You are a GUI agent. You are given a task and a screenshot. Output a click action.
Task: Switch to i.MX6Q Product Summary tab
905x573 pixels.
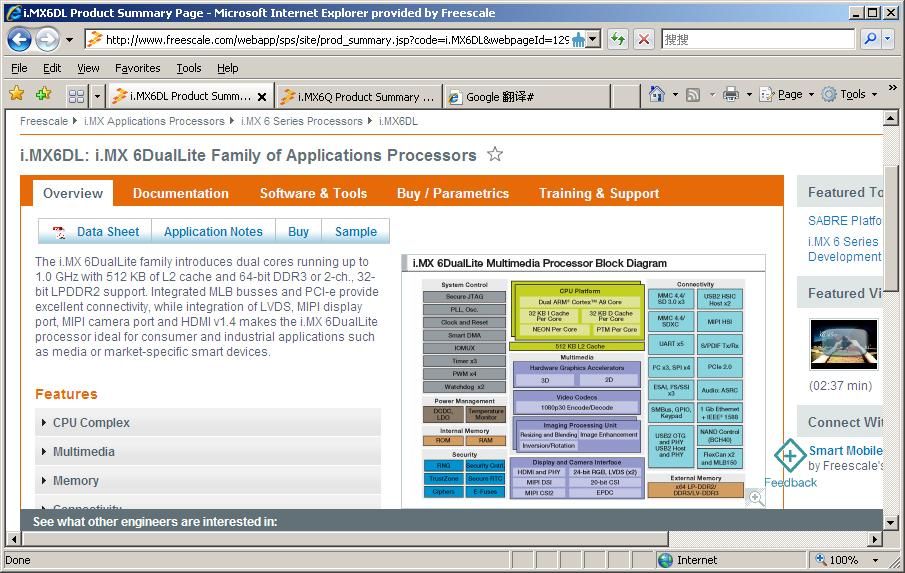[x=358, y=96]
